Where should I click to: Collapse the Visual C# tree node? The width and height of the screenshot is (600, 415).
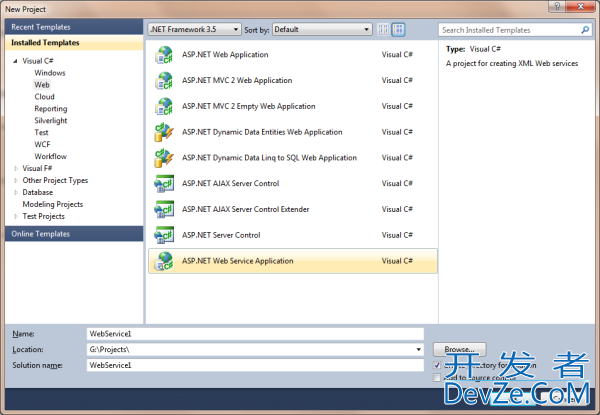click(15, 61)
